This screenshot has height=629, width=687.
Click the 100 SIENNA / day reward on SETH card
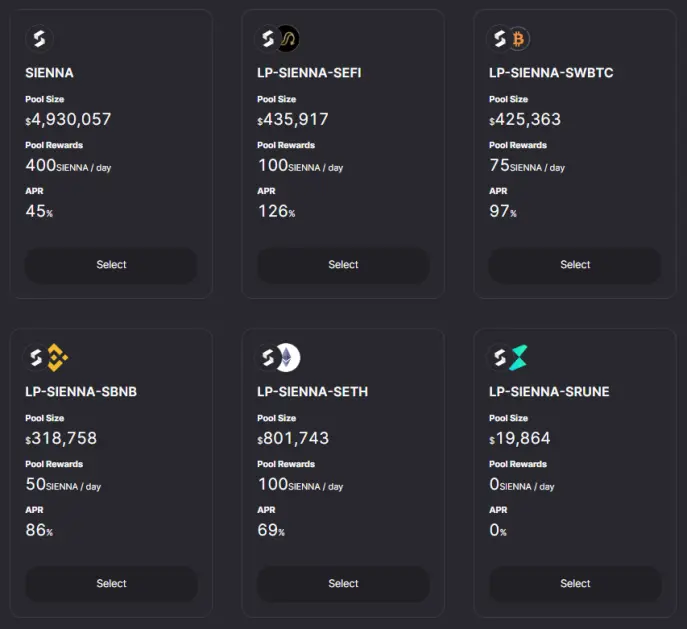[x=300, y=484]
